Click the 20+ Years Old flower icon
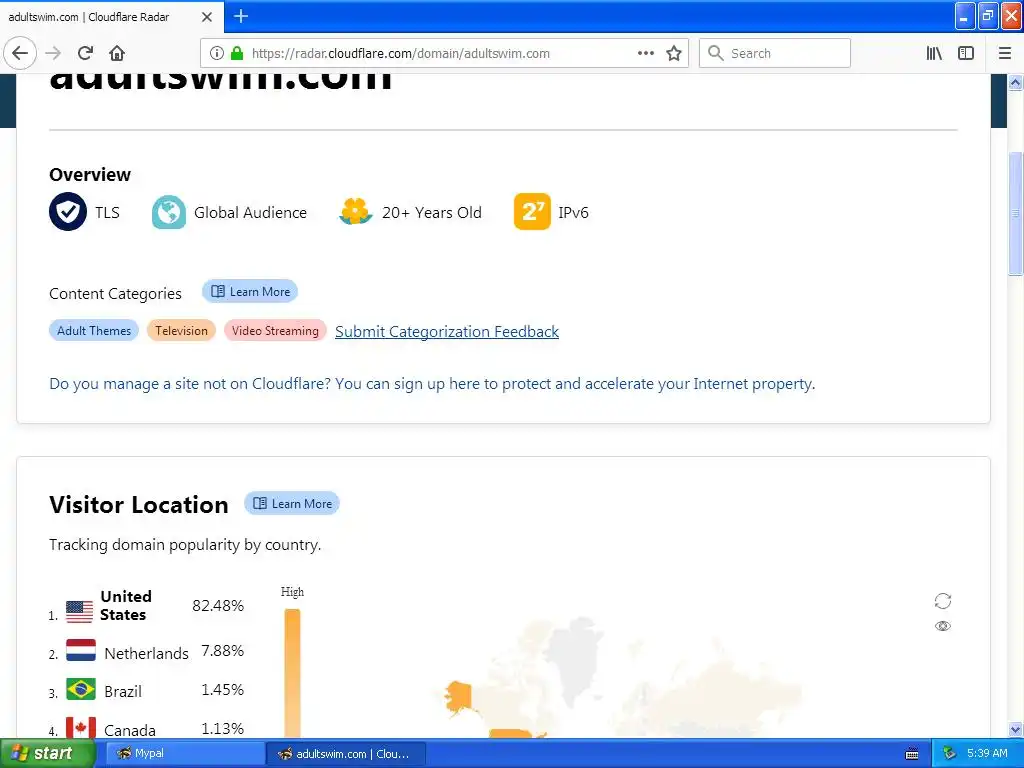 pos(355,212)
